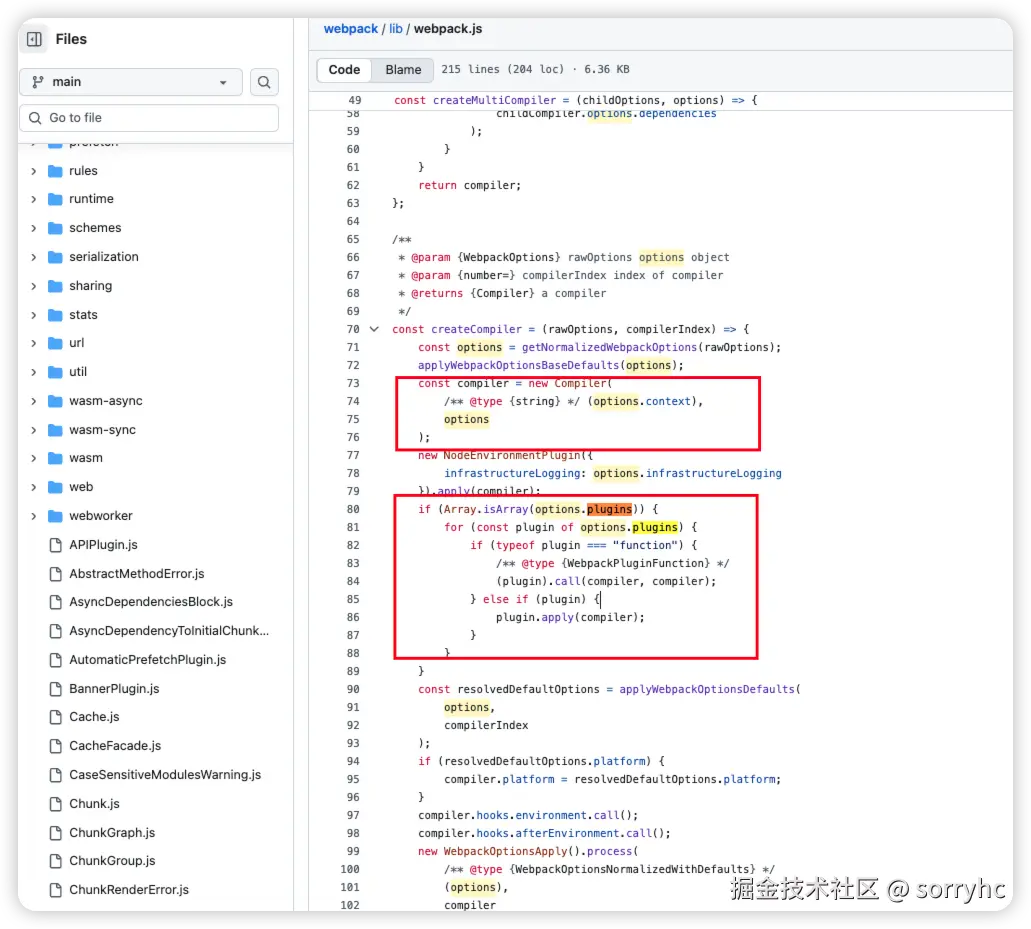Image resolution: width=1031 pixels, height=929 pixels.
Task: Expand the web folder chevron
Action: (34, 487)
